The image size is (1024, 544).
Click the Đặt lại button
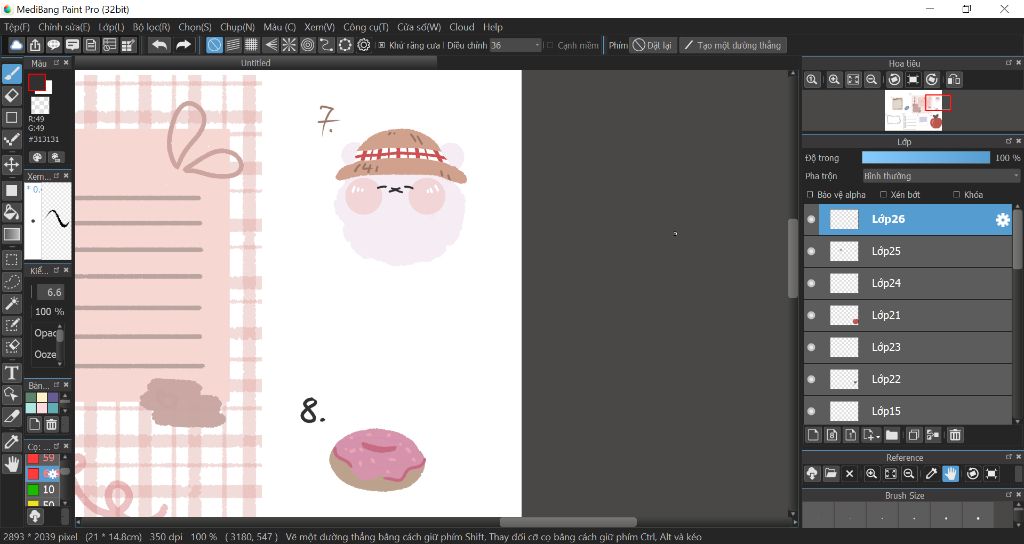pos(652,45)
